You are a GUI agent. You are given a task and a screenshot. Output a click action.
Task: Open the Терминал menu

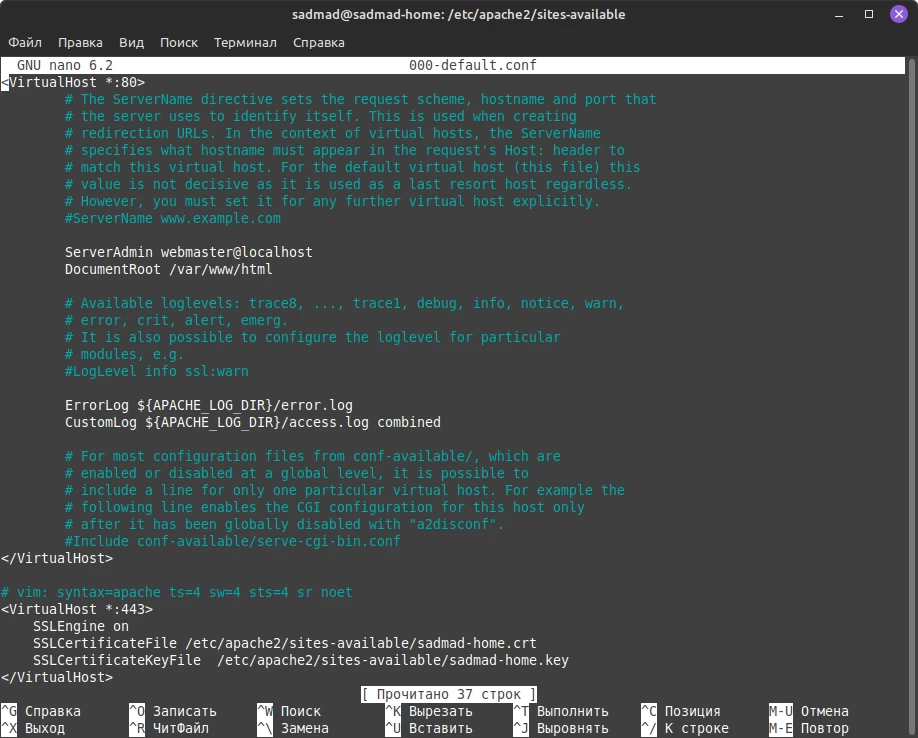click(x=245, y=43)
